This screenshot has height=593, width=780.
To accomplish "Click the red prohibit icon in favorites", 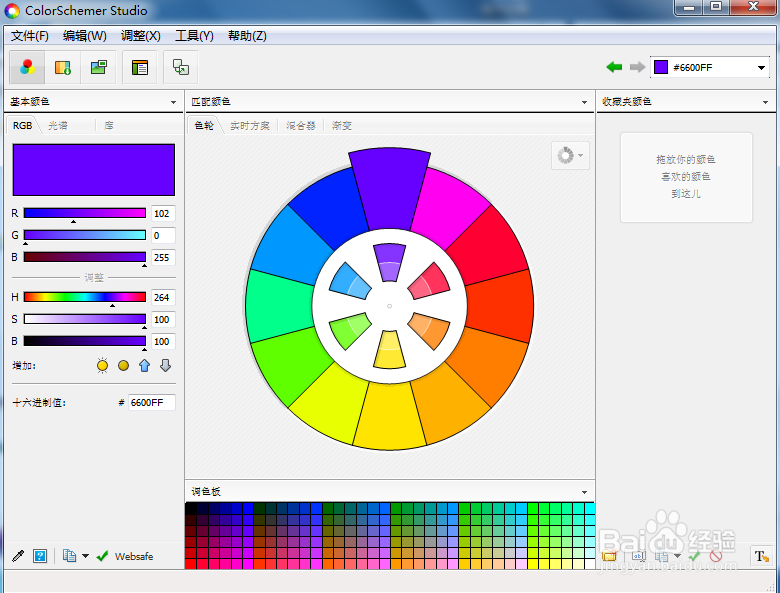I will (x=716, y=556).
